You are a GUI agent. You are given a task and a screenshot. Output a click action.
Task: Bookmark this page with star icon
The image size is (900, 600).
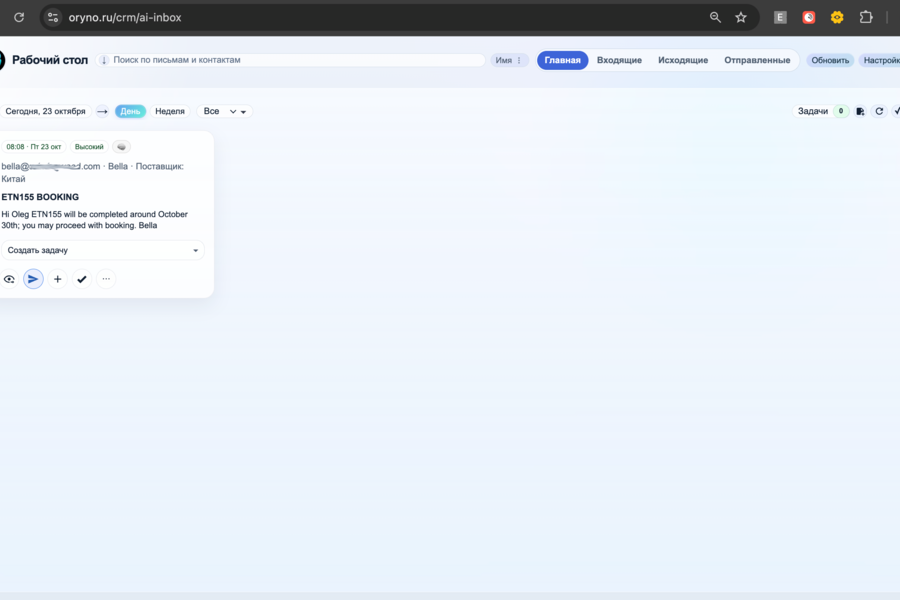point(741,17)
